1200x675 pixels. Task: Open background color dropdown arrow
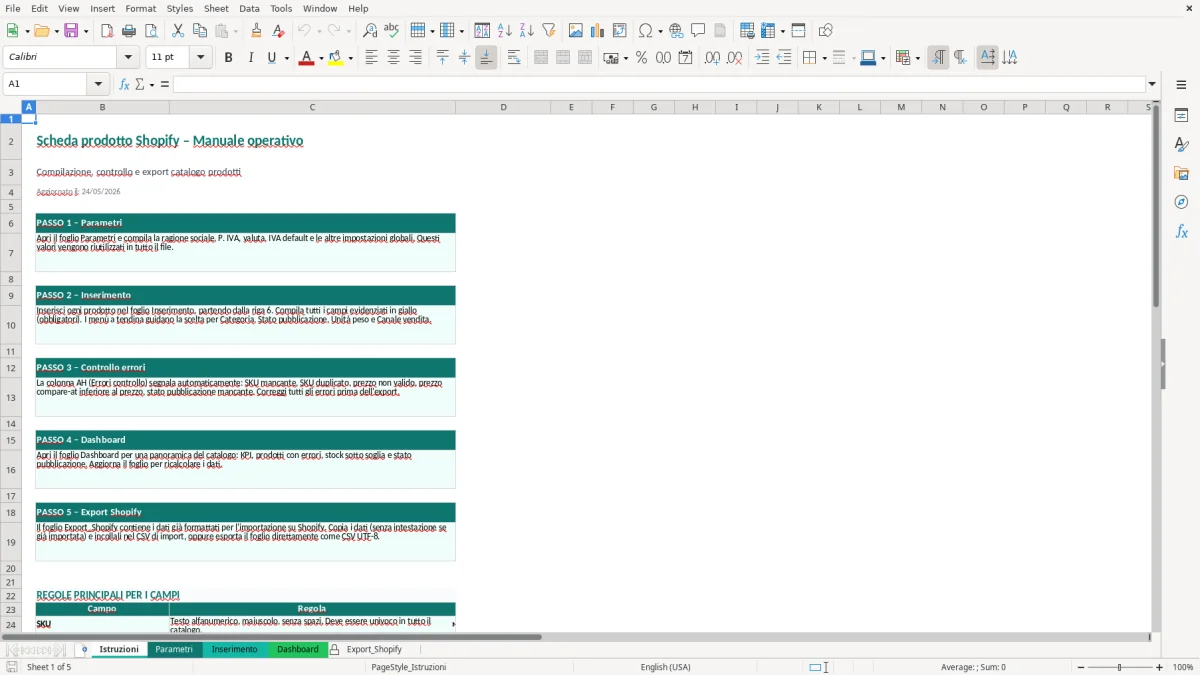pyautogui.click(x=350, y=58)
